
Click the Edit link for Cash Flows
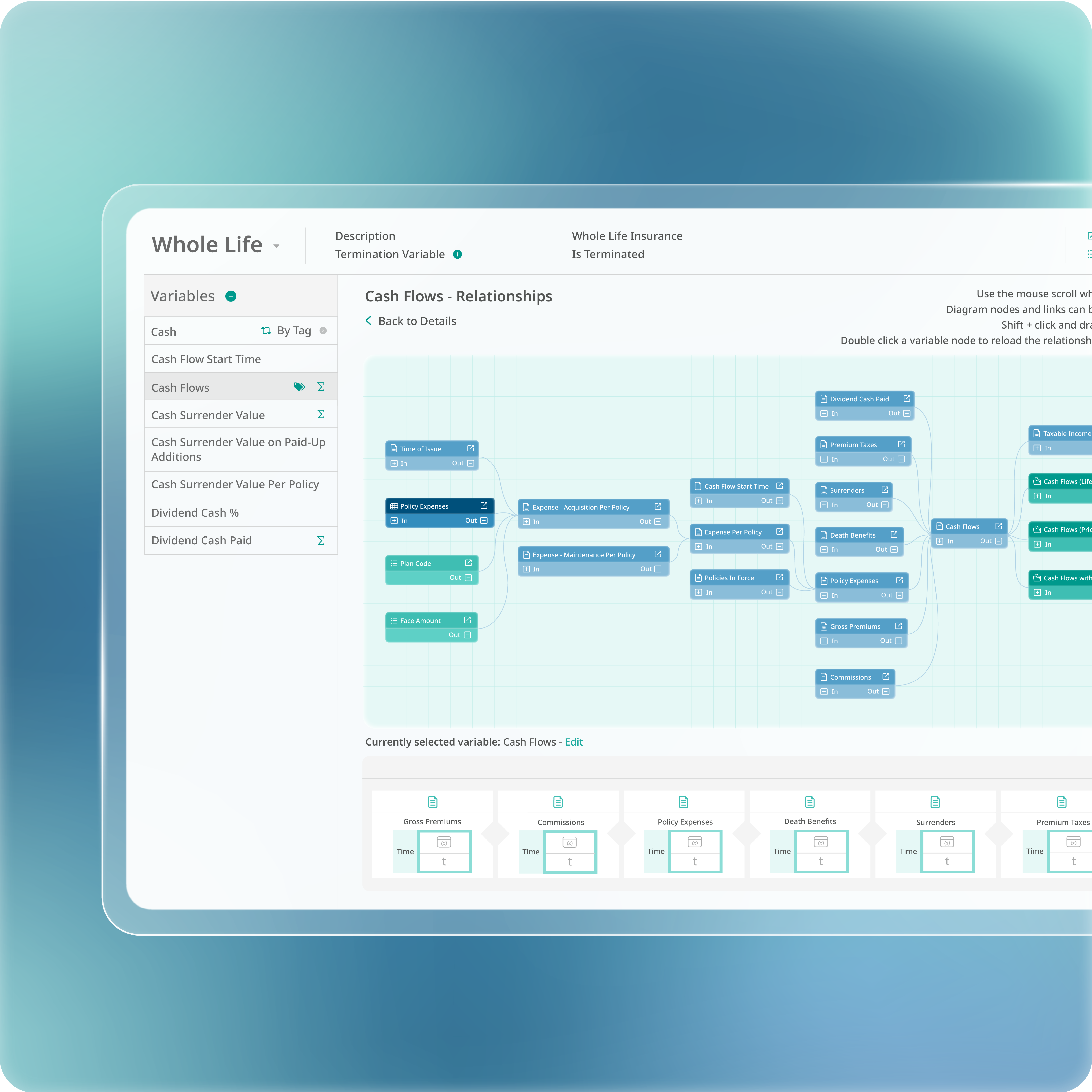tap(574, 742)
